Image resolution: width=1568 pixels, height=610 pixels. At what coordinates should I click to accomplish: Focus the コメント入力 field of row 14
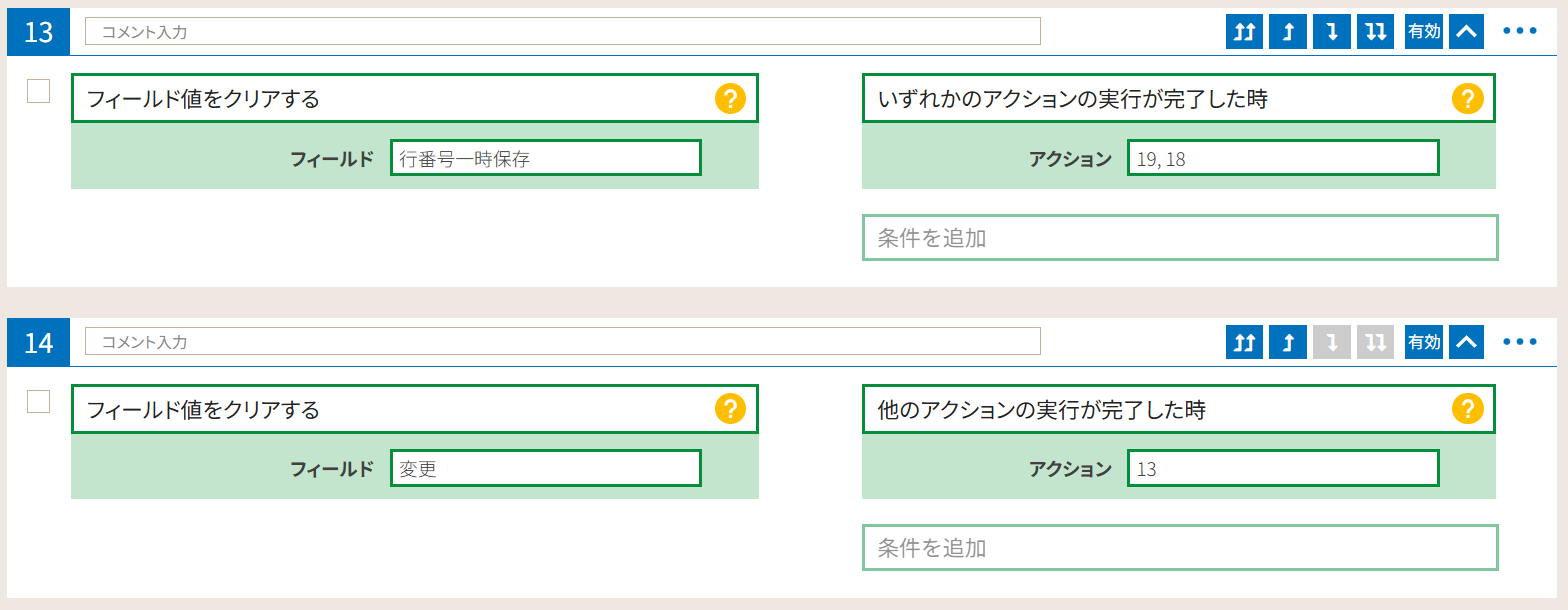click(563, 342)
